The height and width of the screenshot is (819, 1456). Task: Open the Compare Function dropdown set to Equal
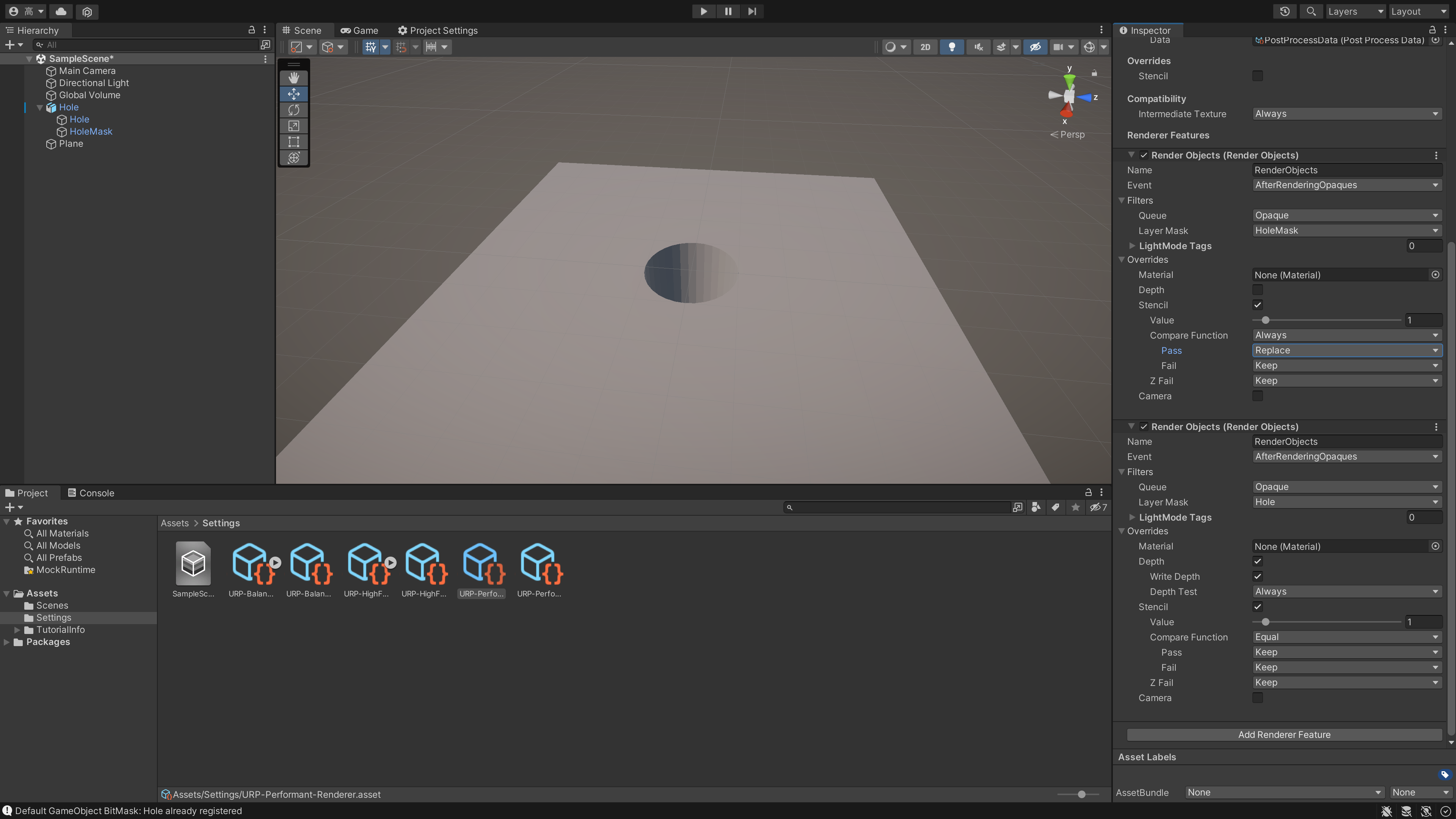[x=1347, y=637]
